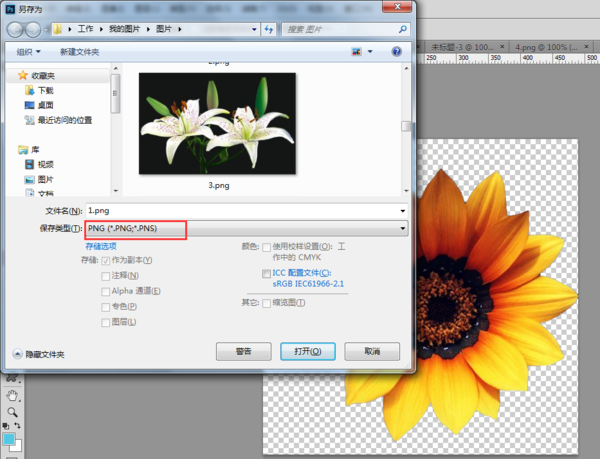Click the 3.png file name label

coord(219,186)
